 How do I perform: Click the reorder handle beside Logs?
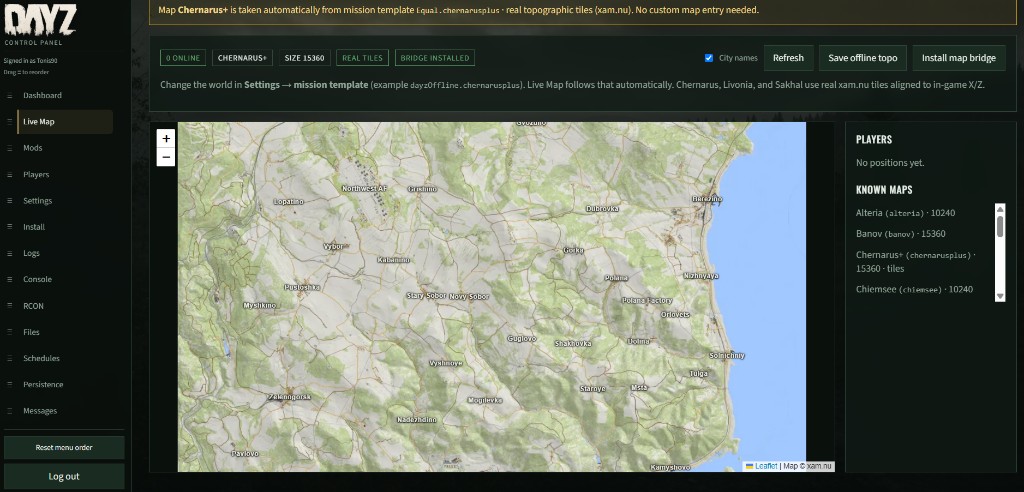click(x=9, y=253)
